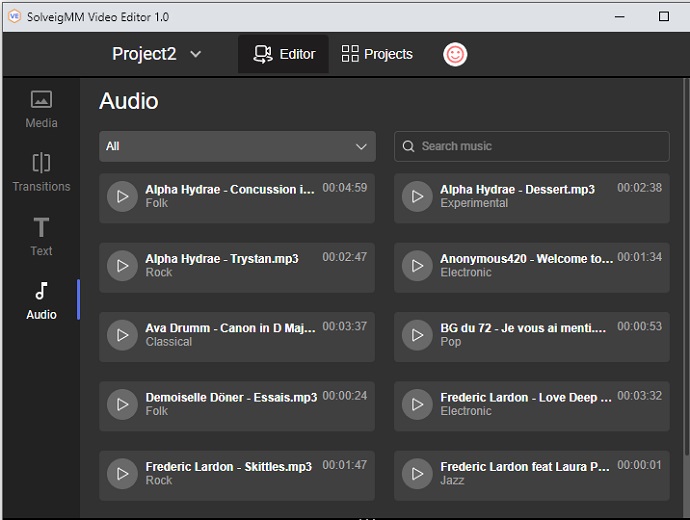This screenshot has height=520, width=690.
Task: Select Alpha Hydrae - Dessert.mp3 title
Action: pos(518,190)
